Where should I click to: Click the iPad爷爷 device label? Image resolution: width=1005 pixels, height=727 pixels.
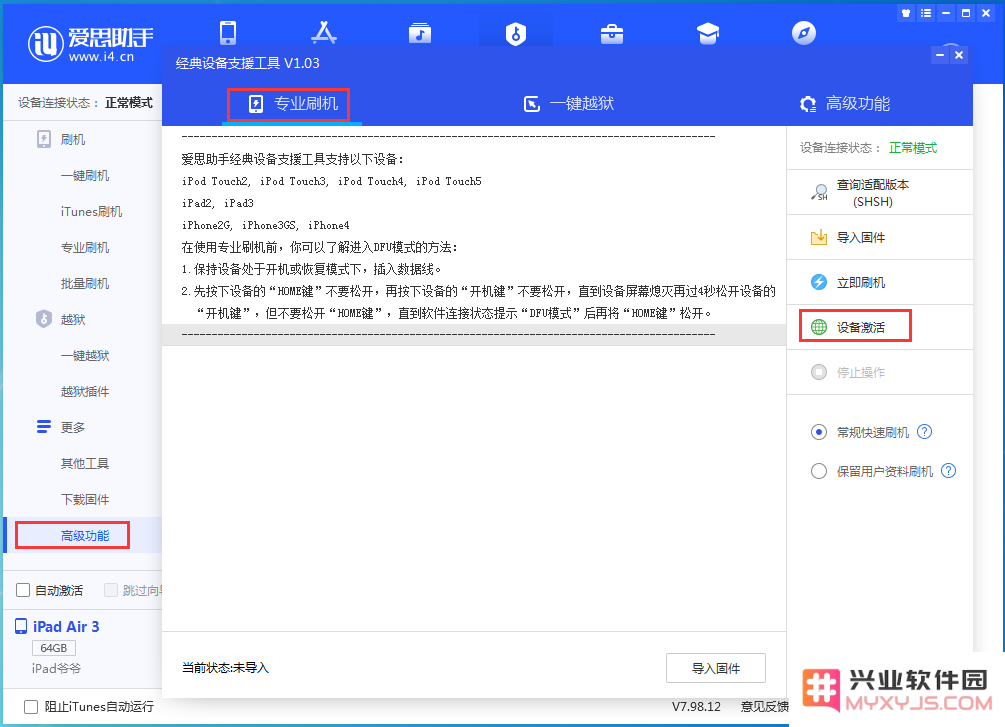coord(56,669)
